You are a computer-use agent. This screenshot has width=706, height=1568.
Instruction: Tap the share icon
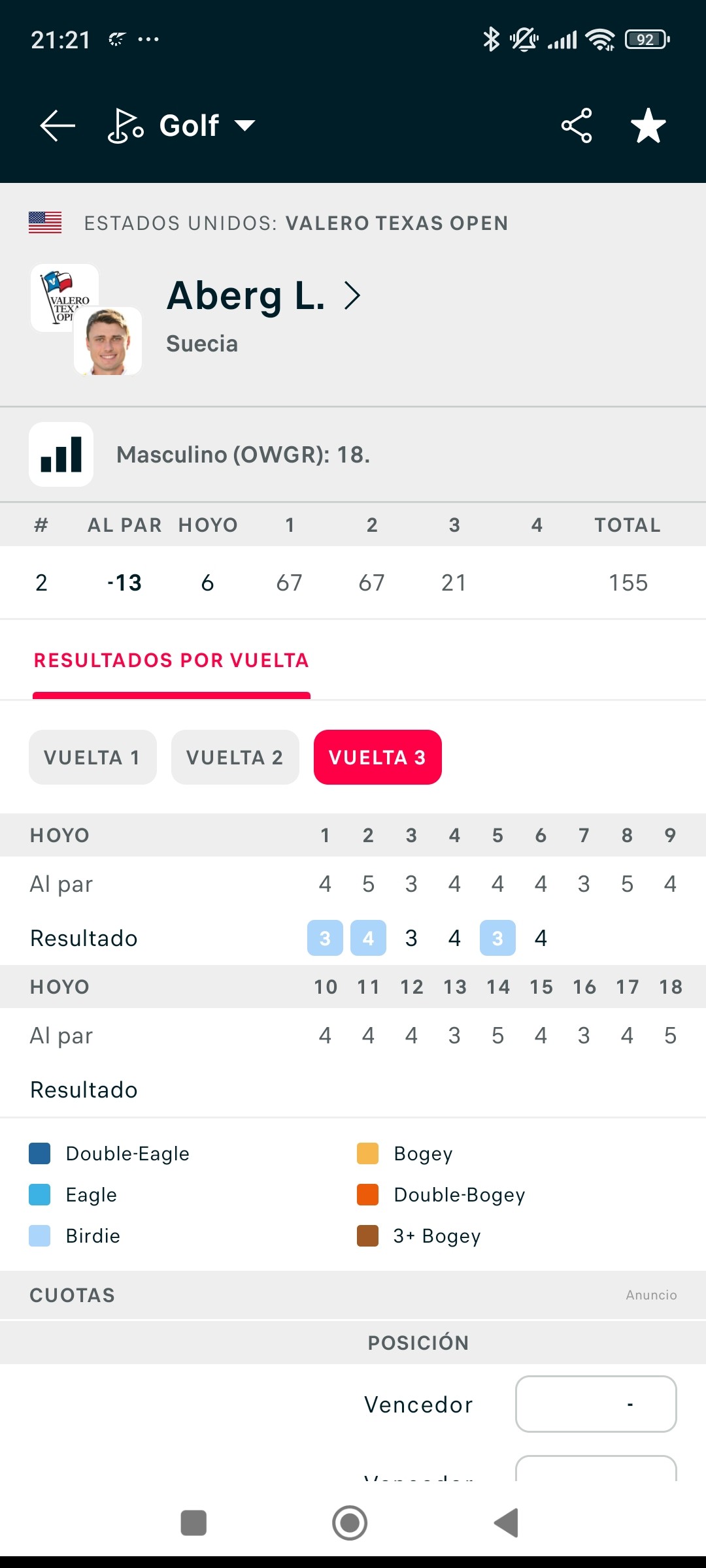click(x=577, y=125)
